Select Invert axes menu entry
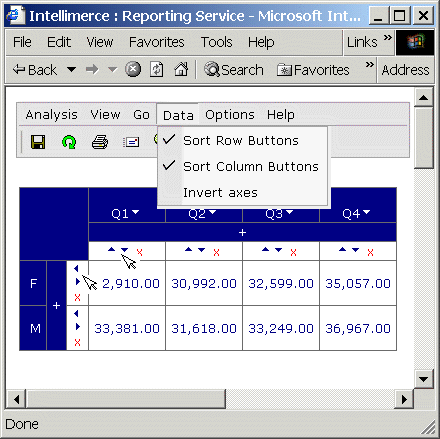 click(x=242, y=193)
